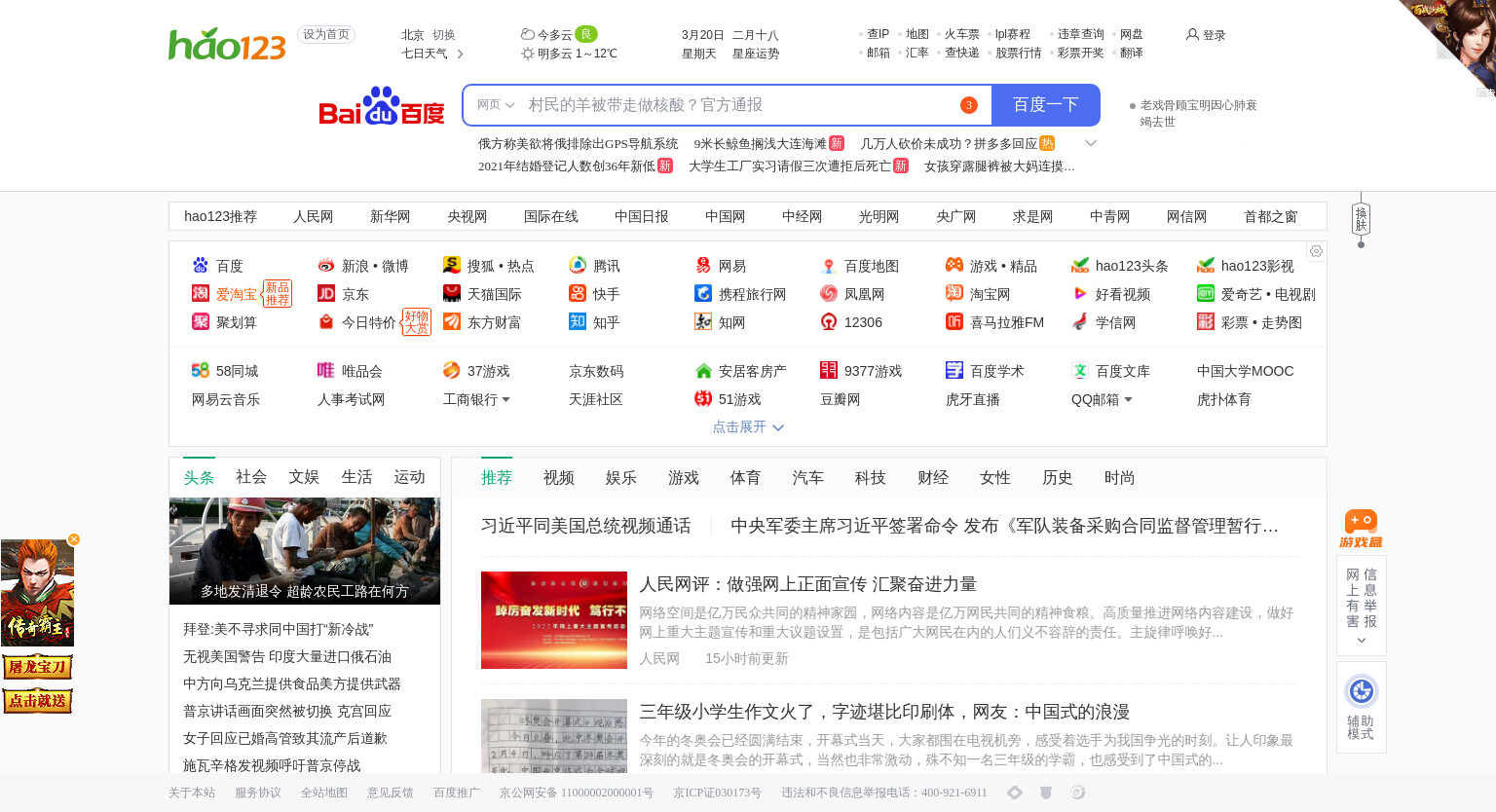Open the 天猫国际 icon
This screenshot has width=1496, height=812.
452,293
